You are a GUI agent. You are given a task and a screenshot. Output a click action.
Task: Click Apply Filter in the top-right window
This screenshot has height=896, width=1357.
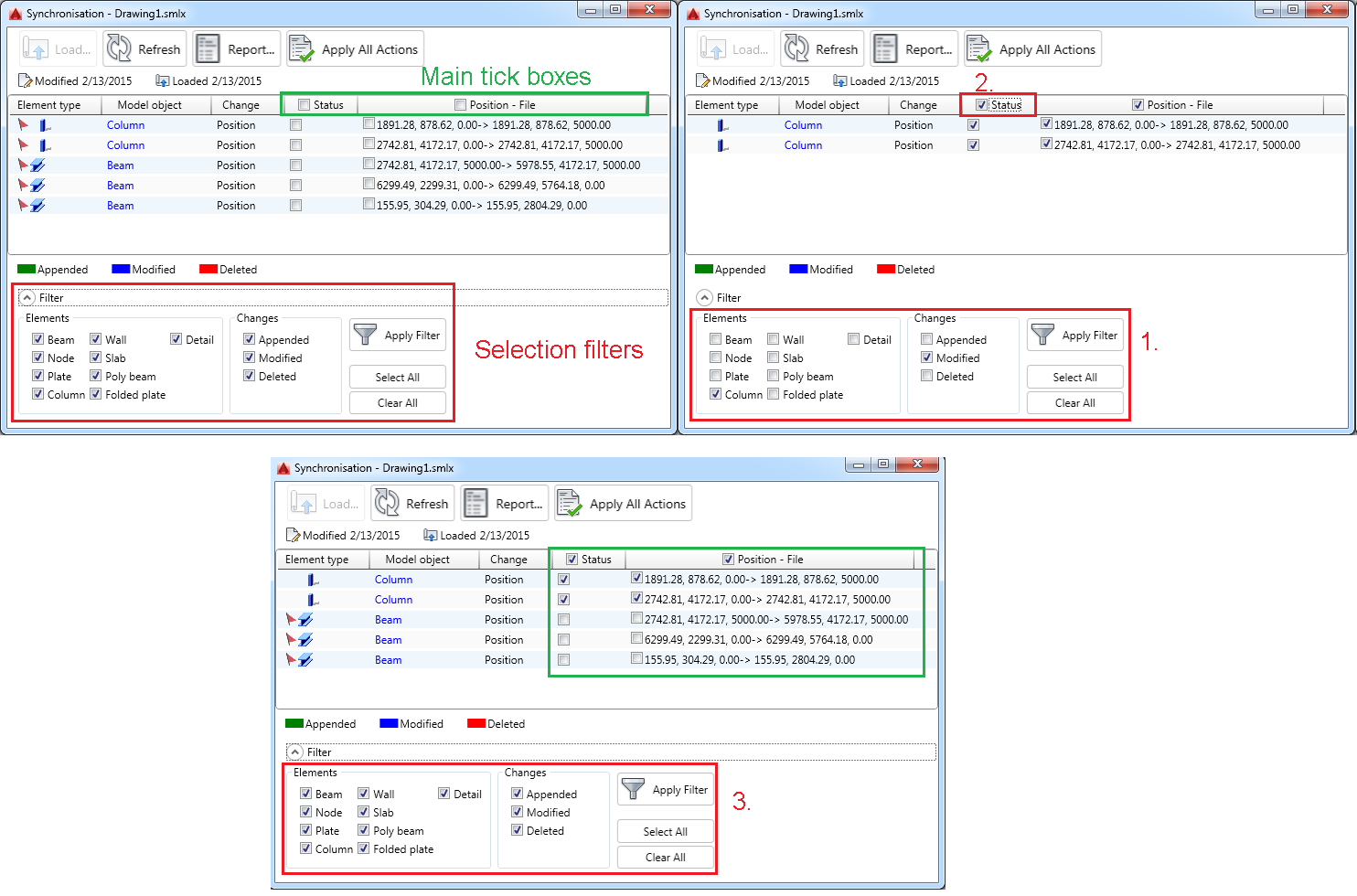click(1075, 336)
